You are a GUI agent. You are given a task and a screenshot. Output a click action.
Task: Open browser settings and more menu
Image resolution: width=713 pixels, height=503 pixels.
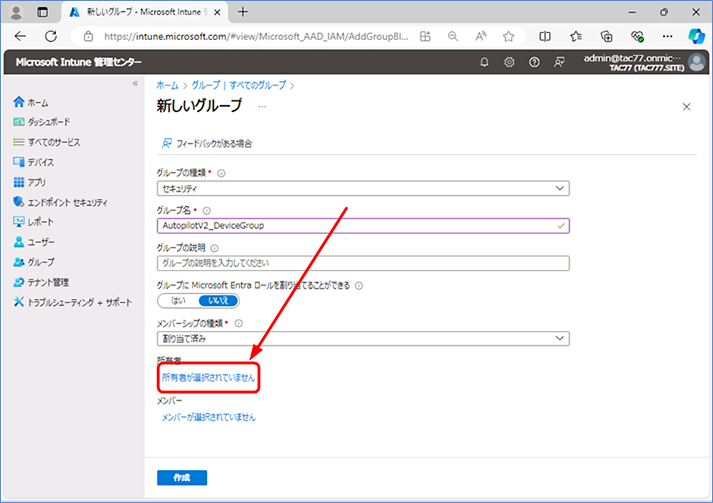(667, 36)
